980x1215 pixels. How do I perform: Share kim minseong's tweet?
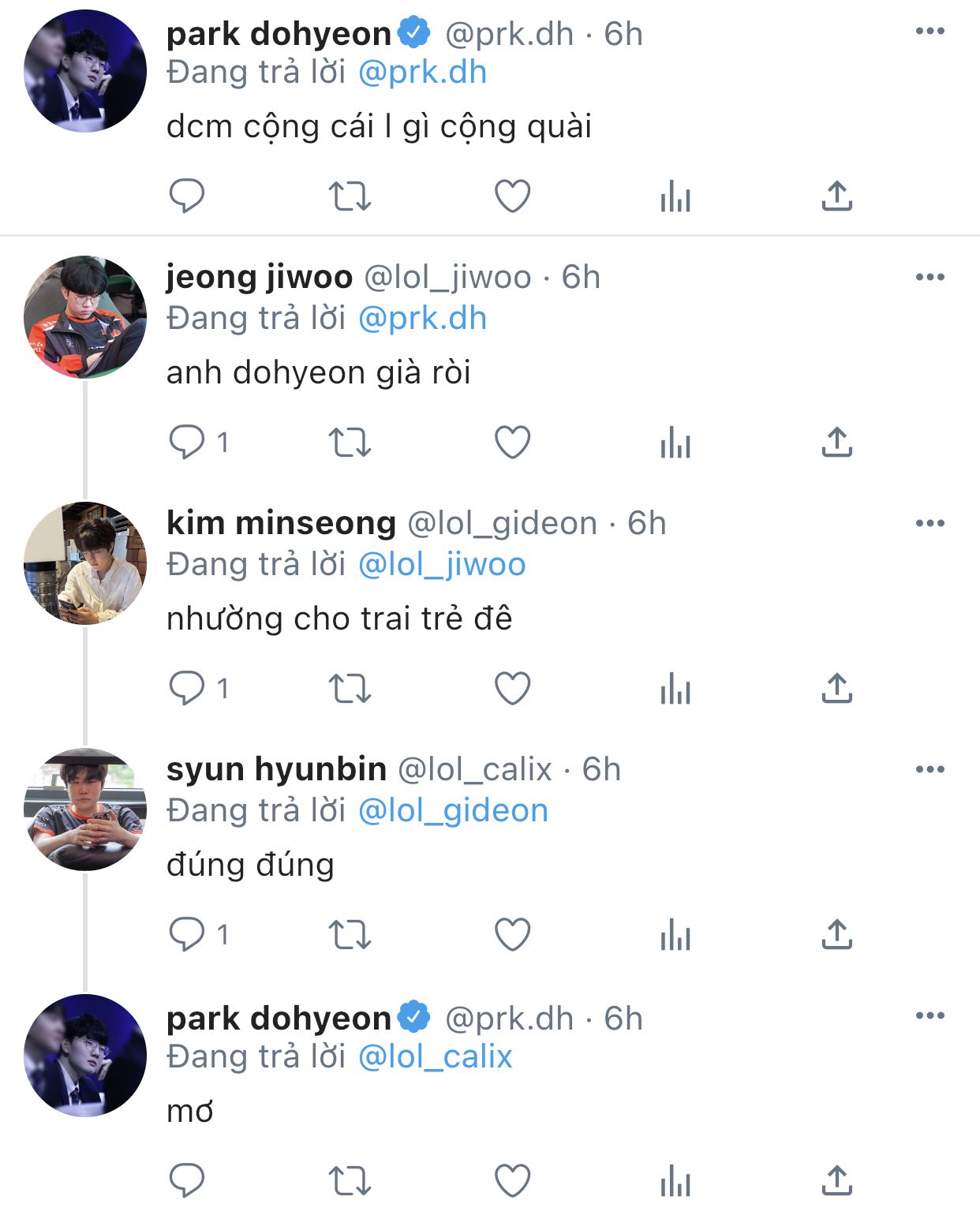pyautogui.click(x=836, y=688)
